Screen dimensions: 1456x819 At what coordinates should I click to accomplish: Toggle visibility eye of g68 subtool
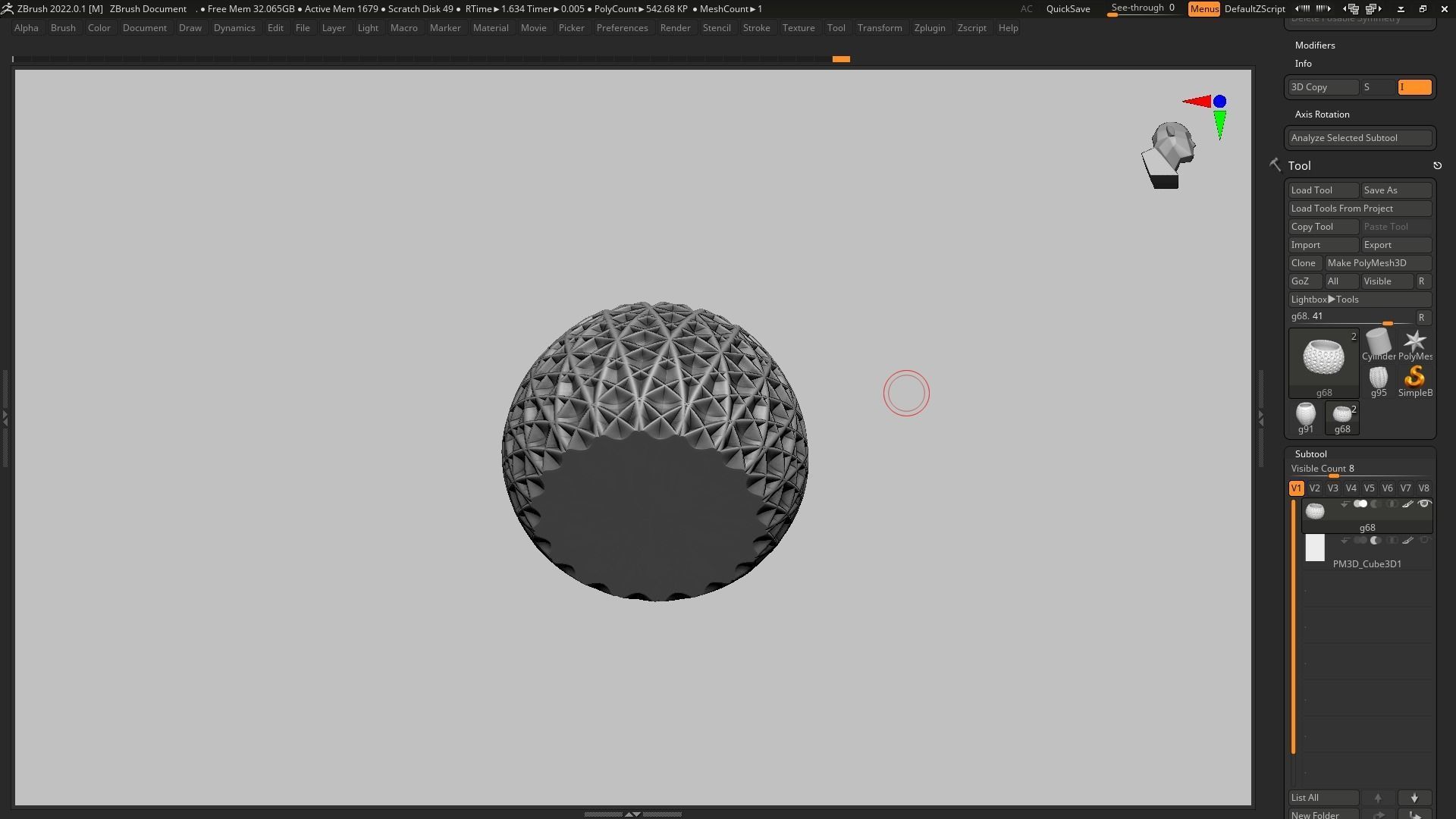1424,504
